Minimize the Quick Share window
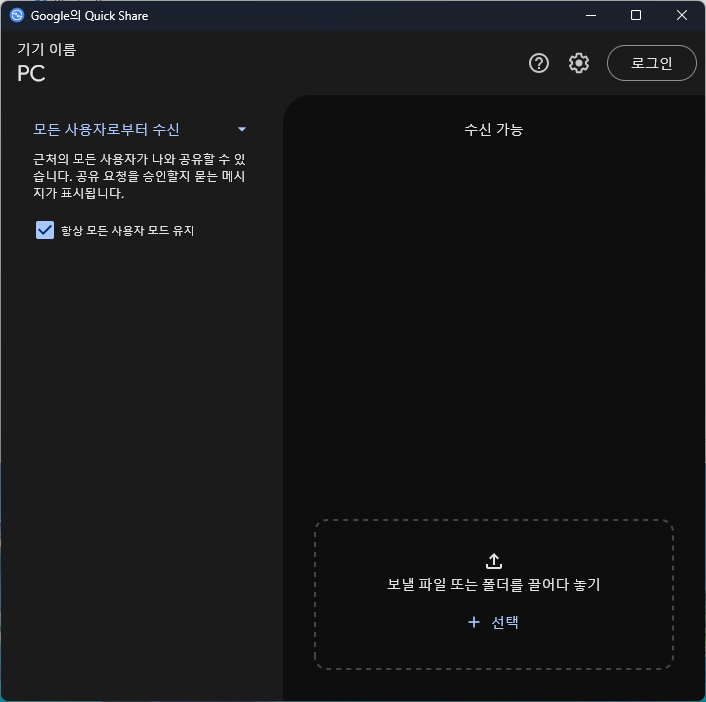 (591, 15)
